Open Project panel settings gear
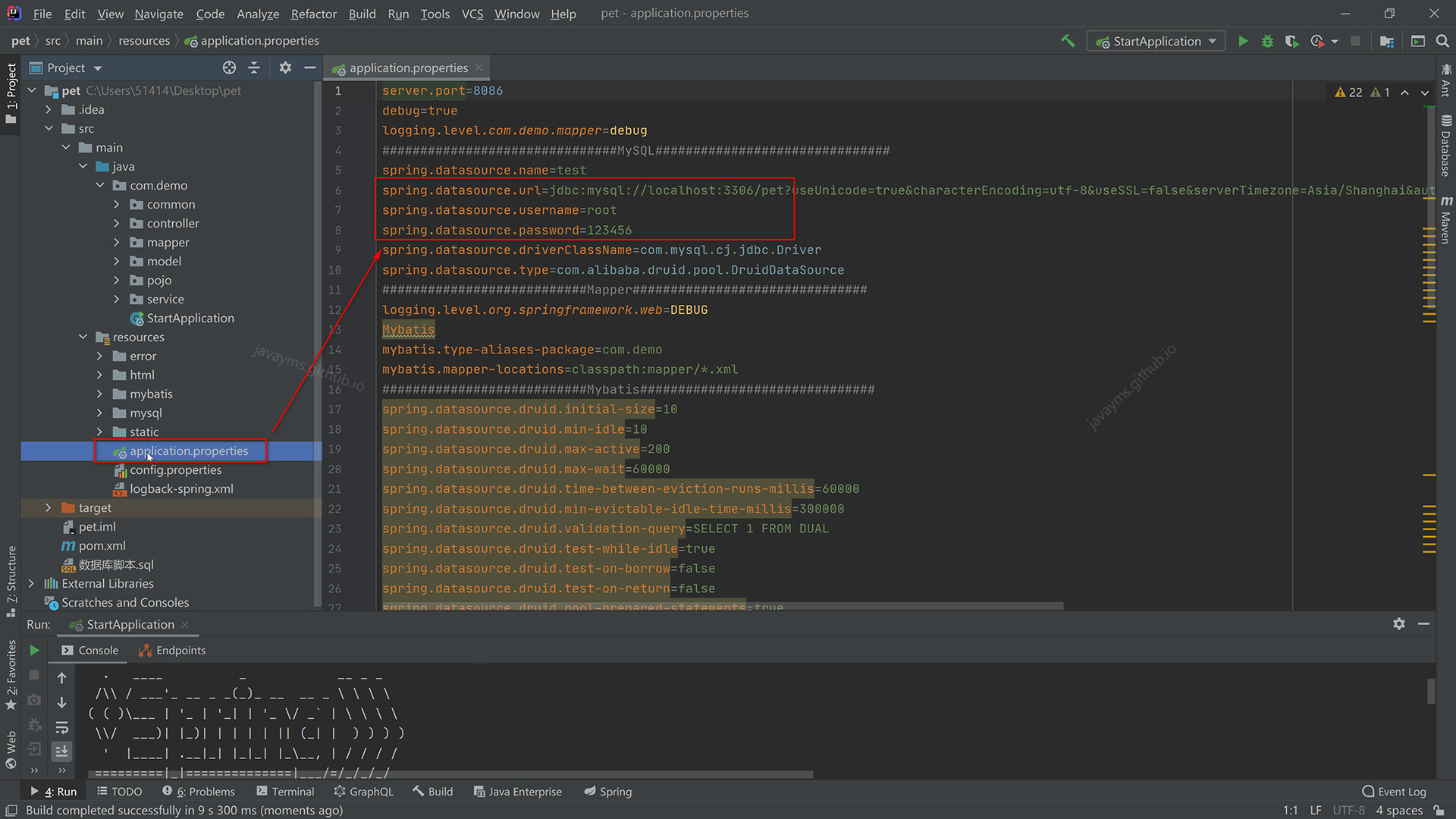The image size is (1456, 819). tap(285, 67)
